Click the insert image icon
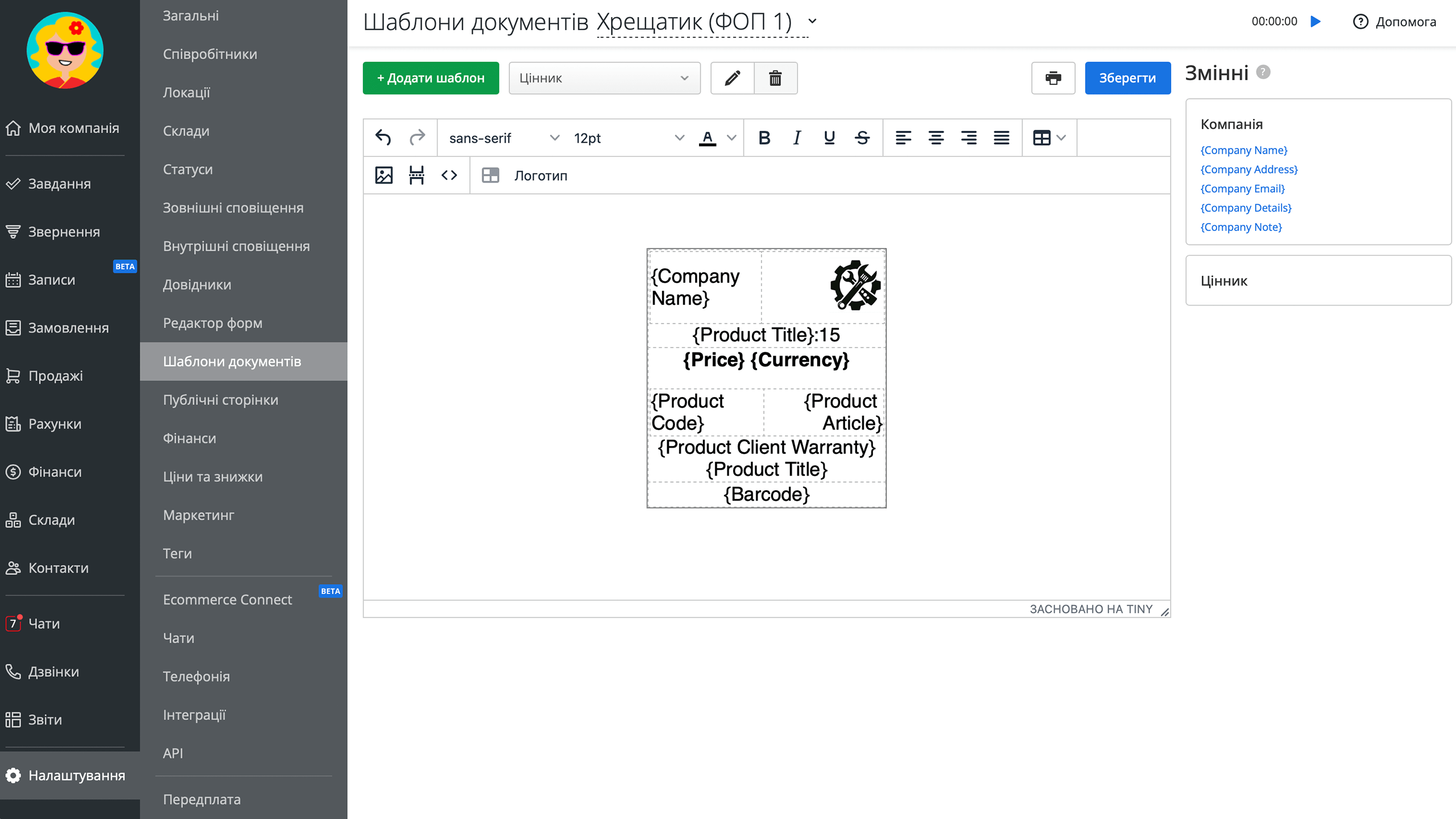1456x819 pixels. coord(384,175)
